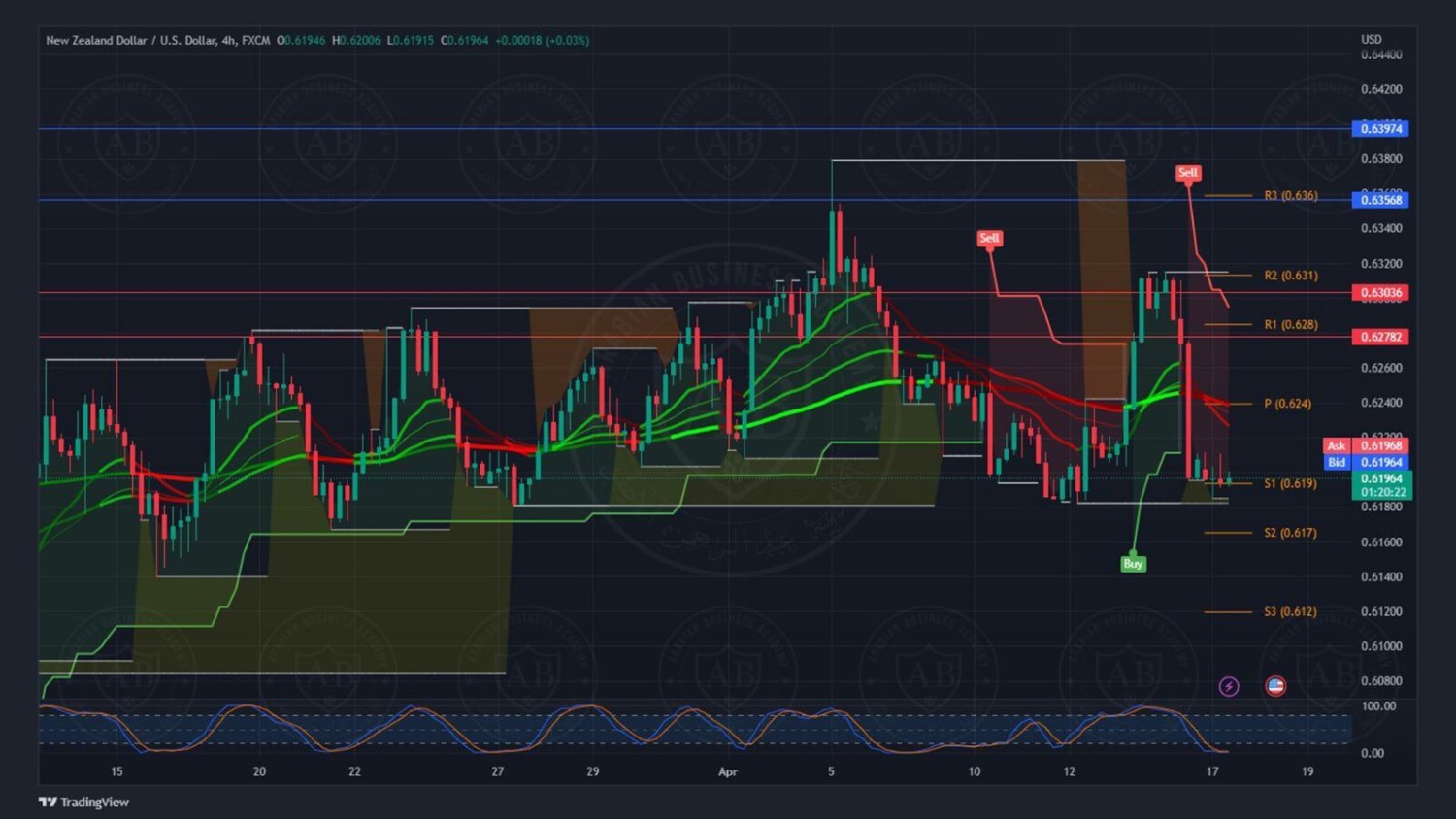Click the 19 date label on time axis
Viewport: 1456px width, 819px height.
point(1307,771)
